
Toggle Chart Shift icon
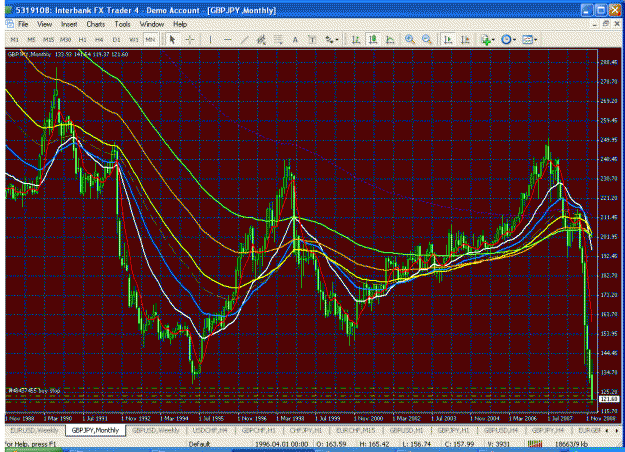(x=465, y=39)
